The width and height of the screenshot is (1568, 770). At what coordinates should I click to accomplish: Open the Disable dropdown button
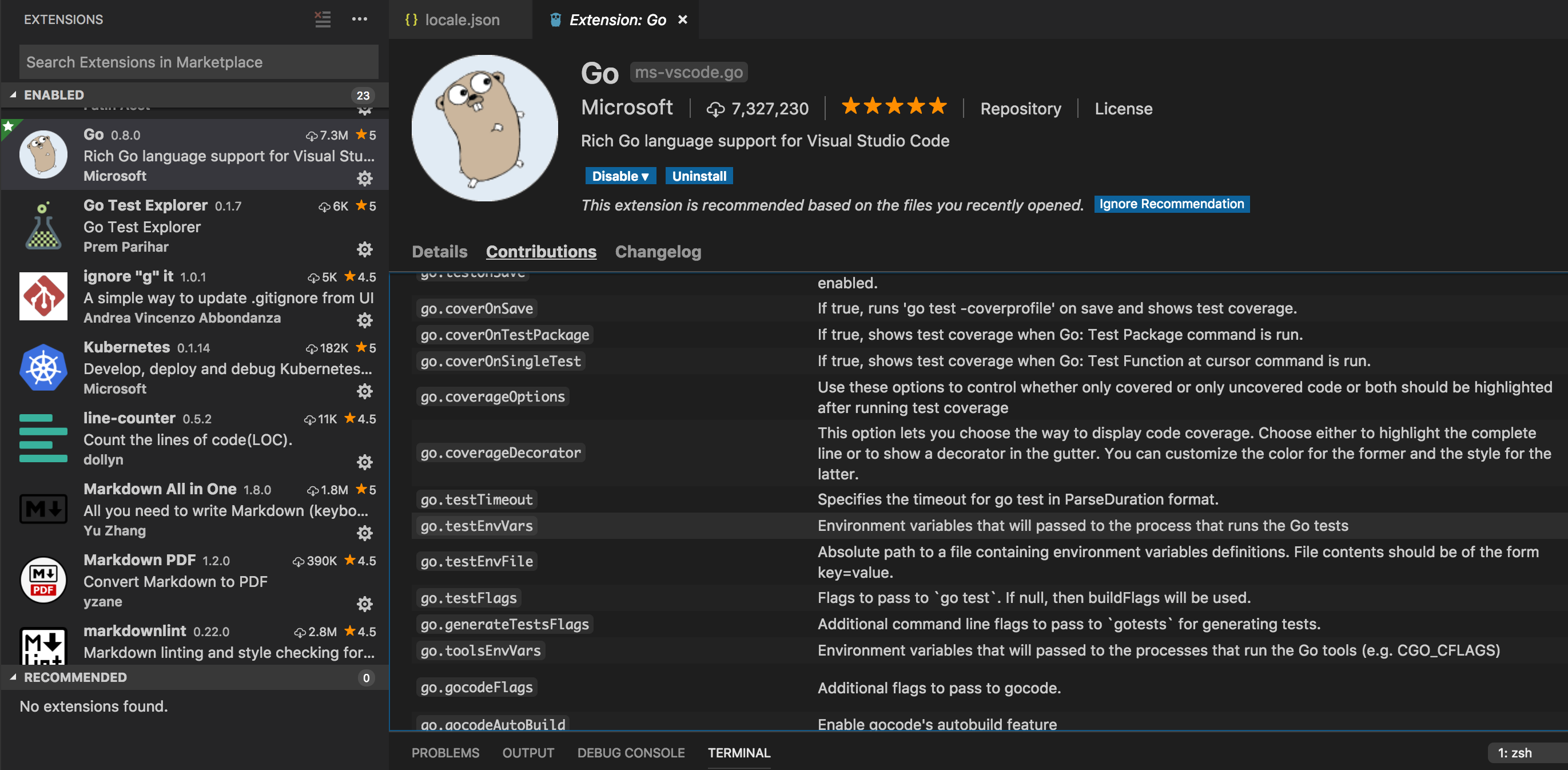620,176
